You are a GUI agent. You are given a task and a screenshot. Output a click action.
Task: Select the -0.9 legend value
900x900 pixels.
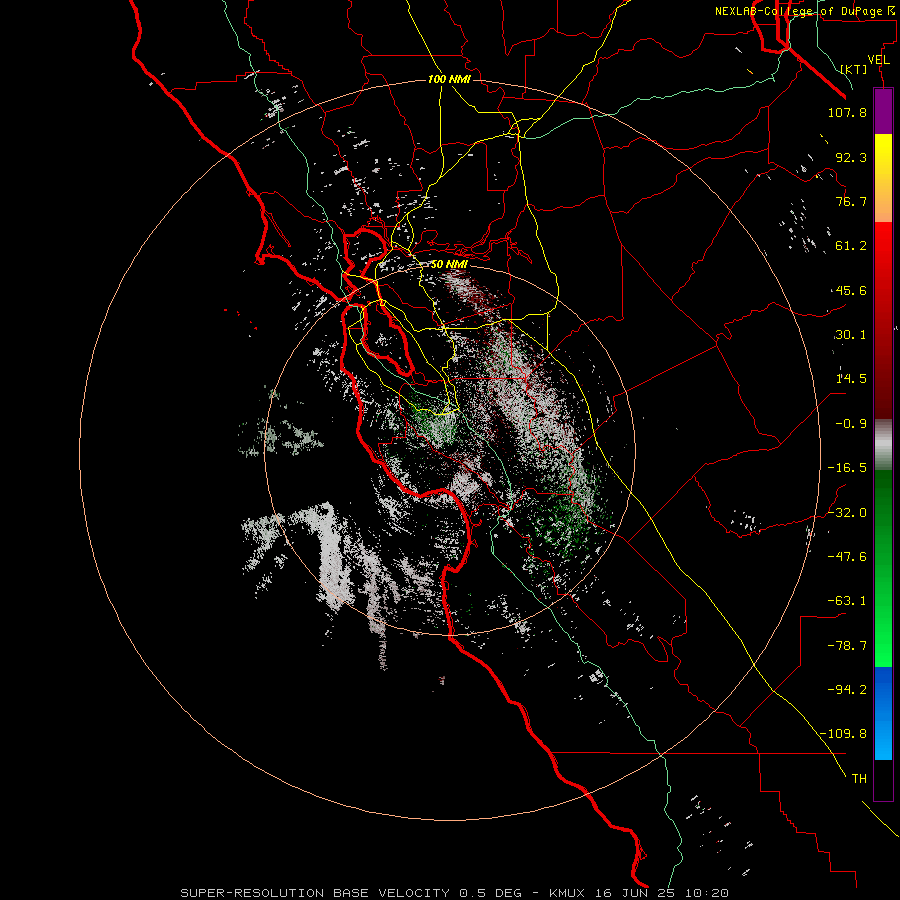coord(851,424)
